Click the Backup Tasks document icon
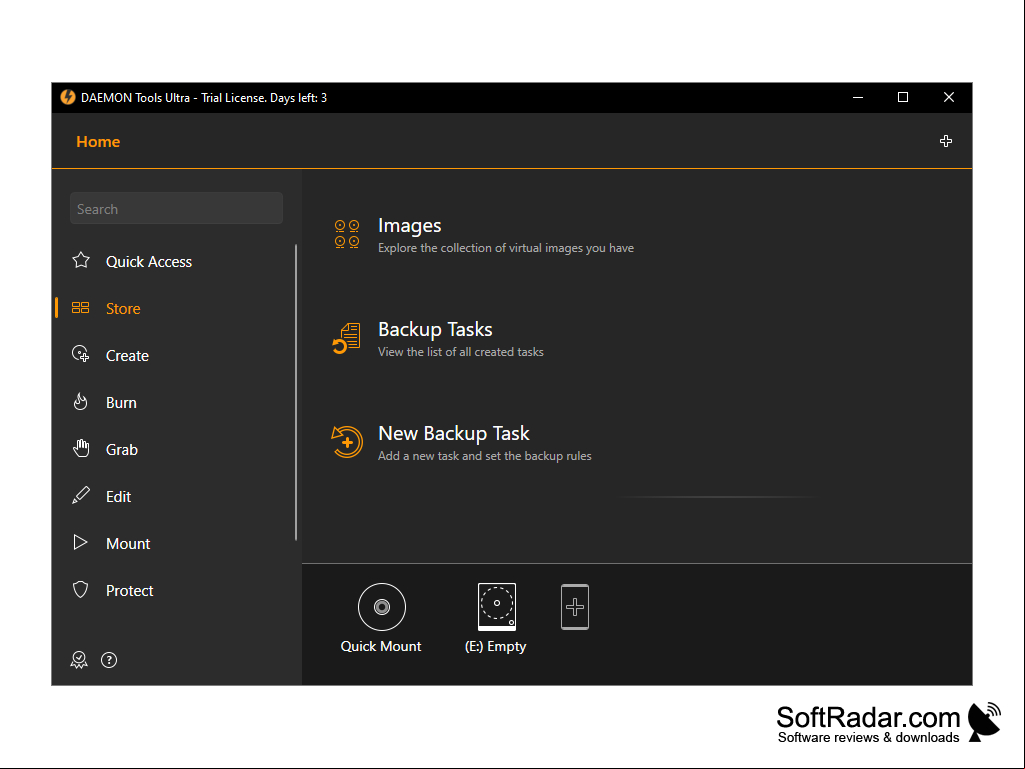 point(346,338)
